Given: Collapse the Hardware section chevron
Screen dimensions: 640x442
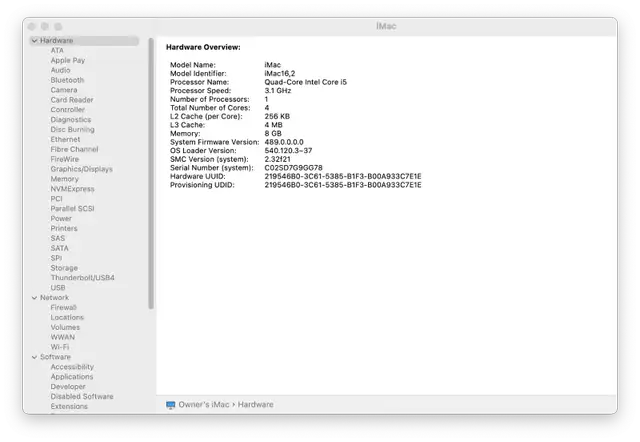Looking at the screenshot, I should tap(35, 41).
